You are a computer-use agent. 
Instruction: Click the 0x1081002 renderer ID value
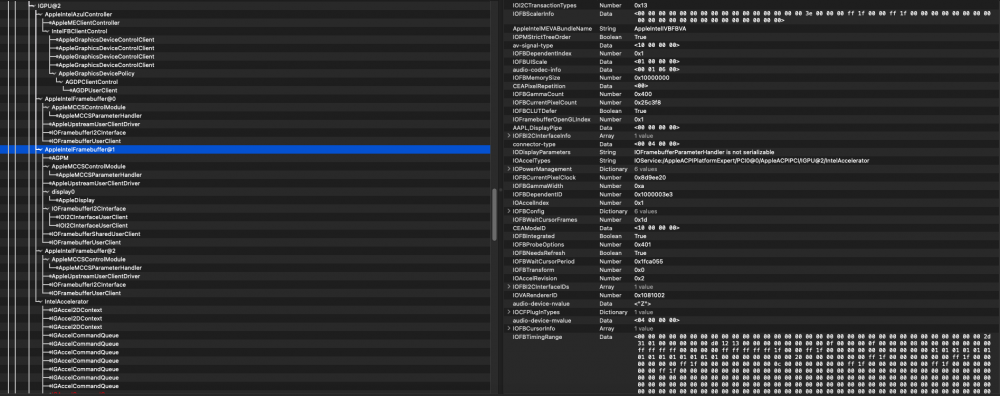click(650, 295)
